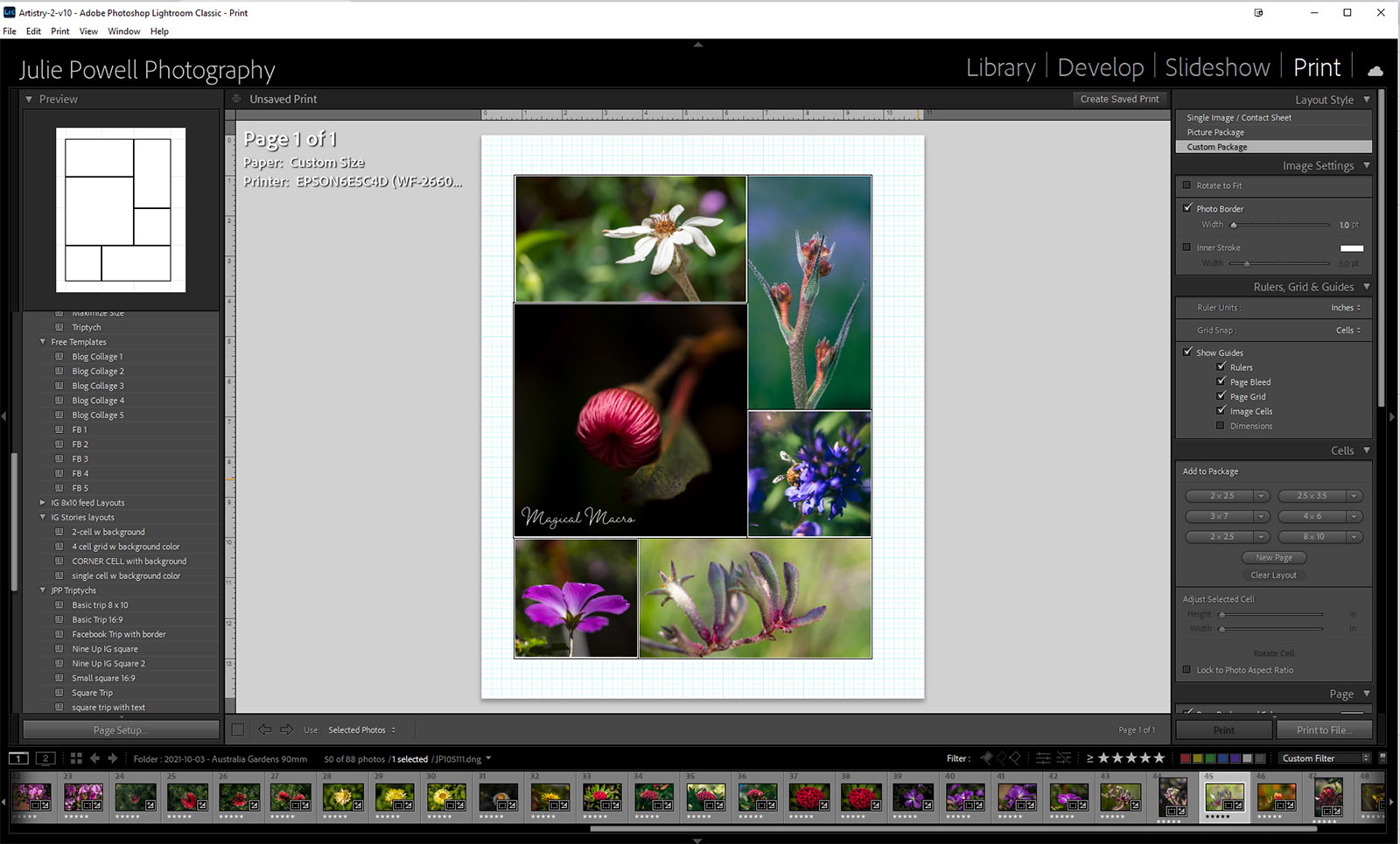Go to next page with right arrow
The height and width of the screenshot is (844, 1400).
(x=287, y=729)
